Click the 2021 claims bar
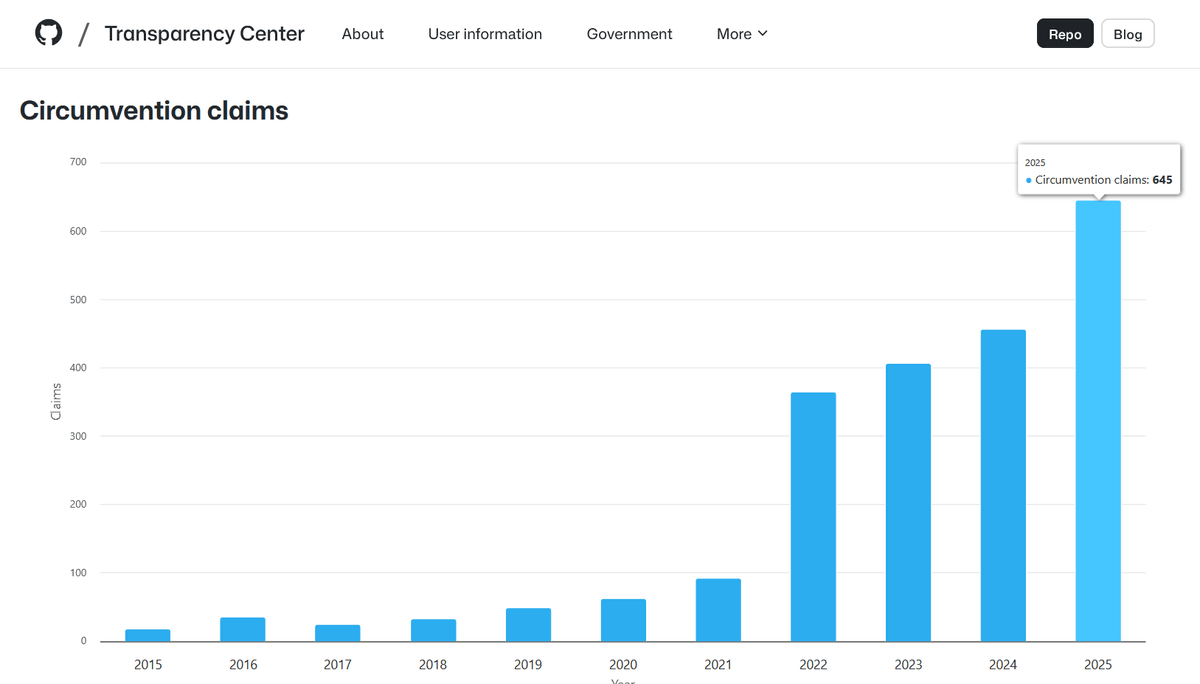This screenshot has height=684, width=1200. [718, 610]
